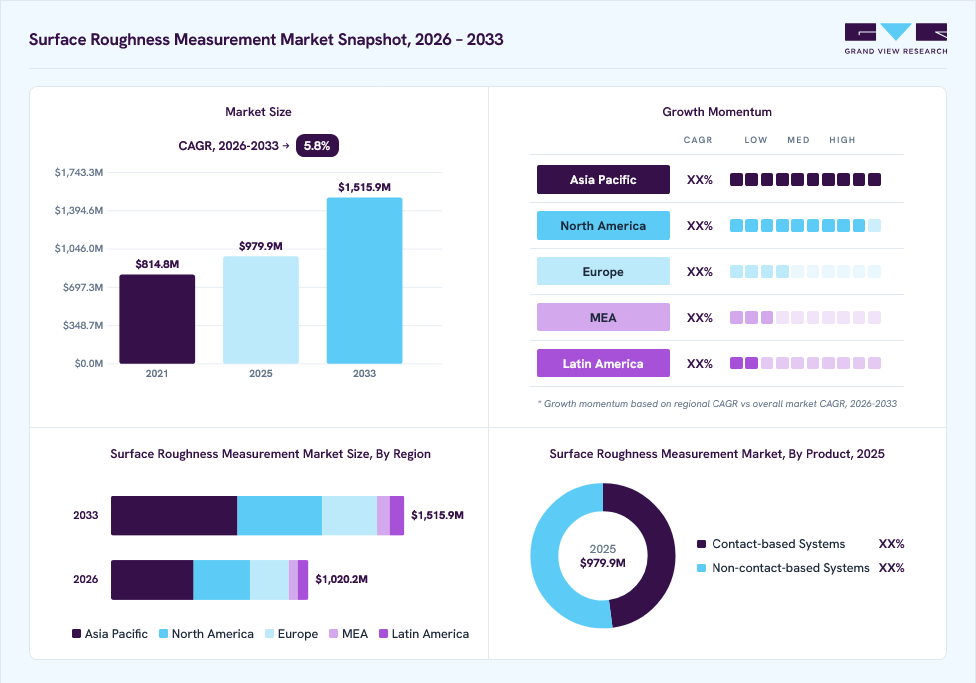This screenshot has width=976, height=683.
Task: Select the North America region label
Action: [x=603, y=225]
